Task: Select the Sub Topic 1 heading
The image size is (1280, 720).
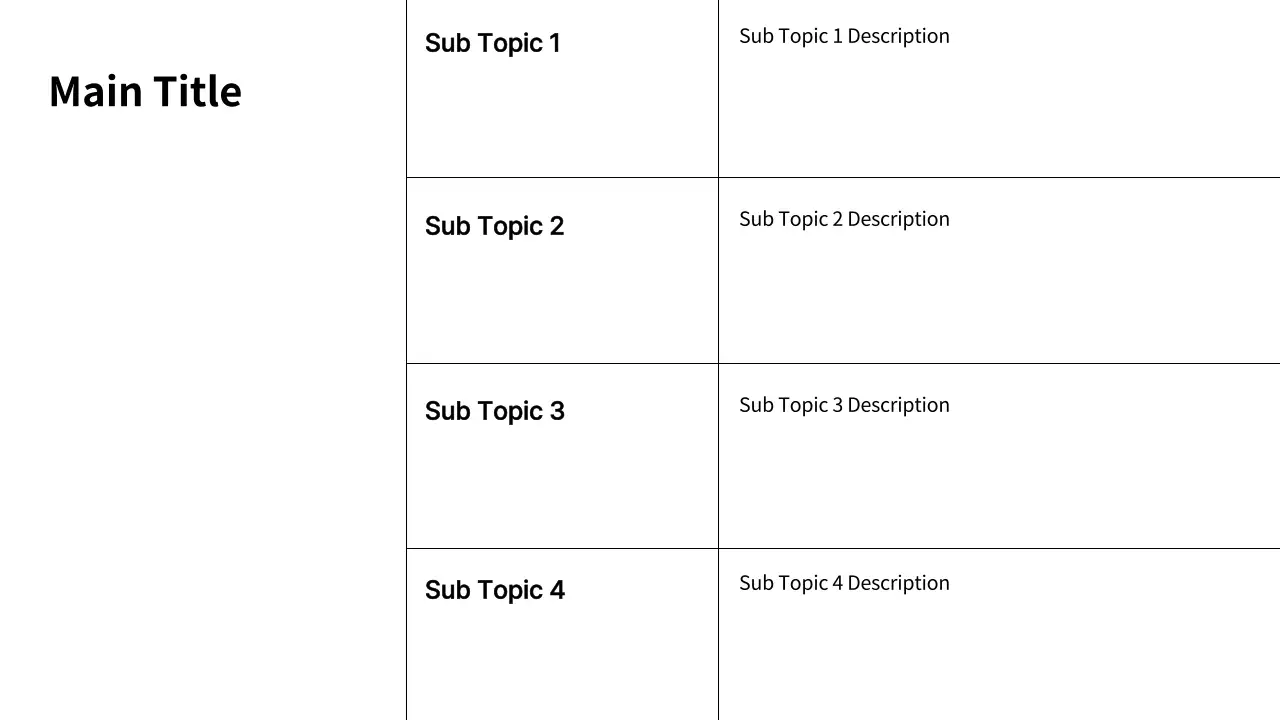Action: coord(492,43)
